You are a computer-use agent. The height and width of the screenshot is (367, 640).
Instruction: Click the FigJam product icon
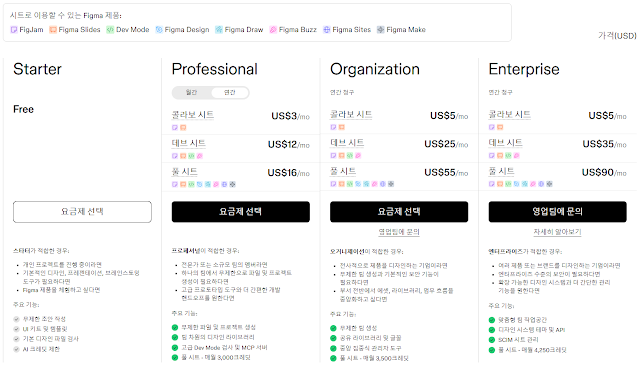[14, 30]
